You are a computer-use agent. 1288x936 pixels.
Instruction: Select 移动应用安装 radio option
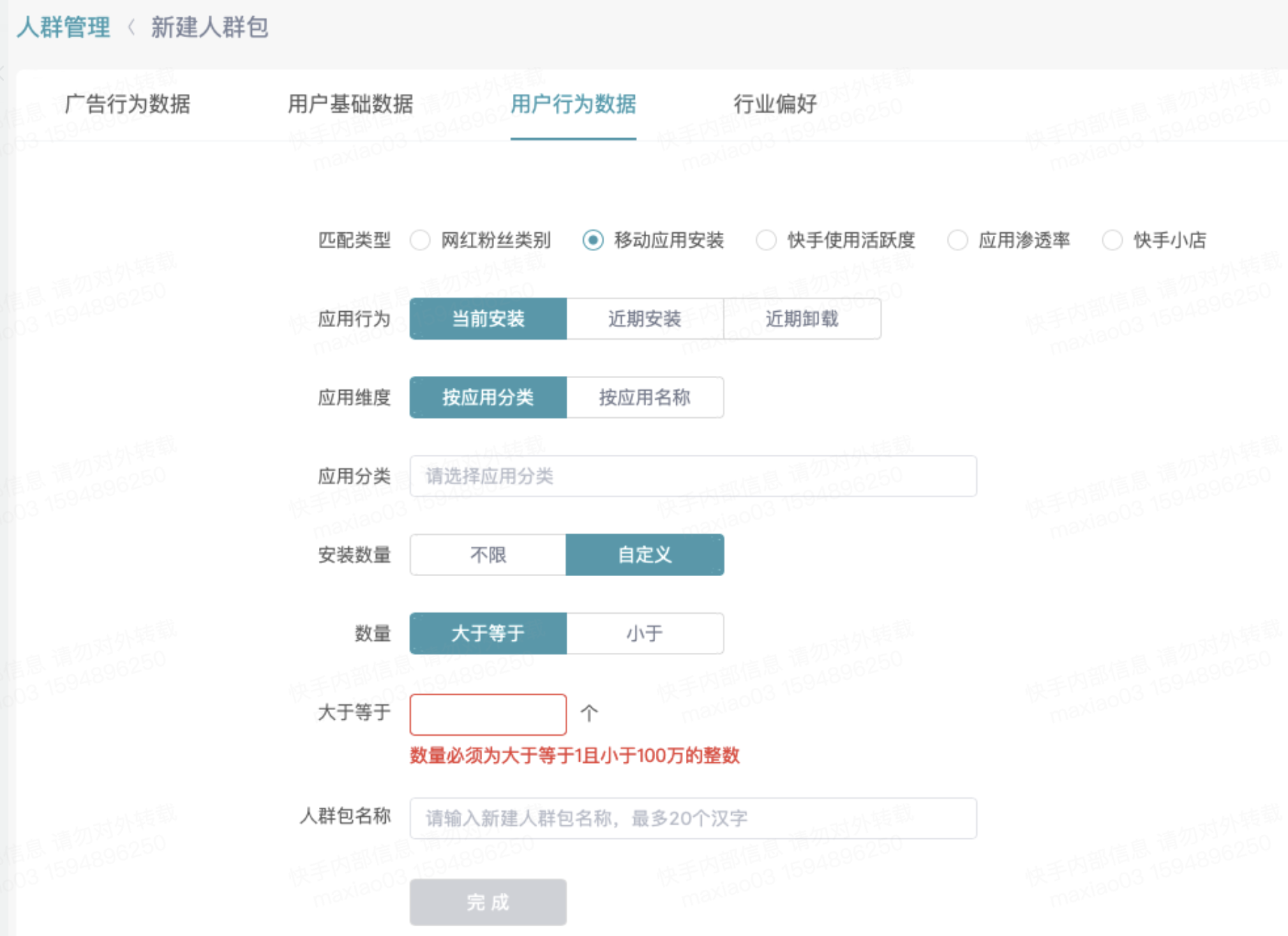[x=593, y=240]
